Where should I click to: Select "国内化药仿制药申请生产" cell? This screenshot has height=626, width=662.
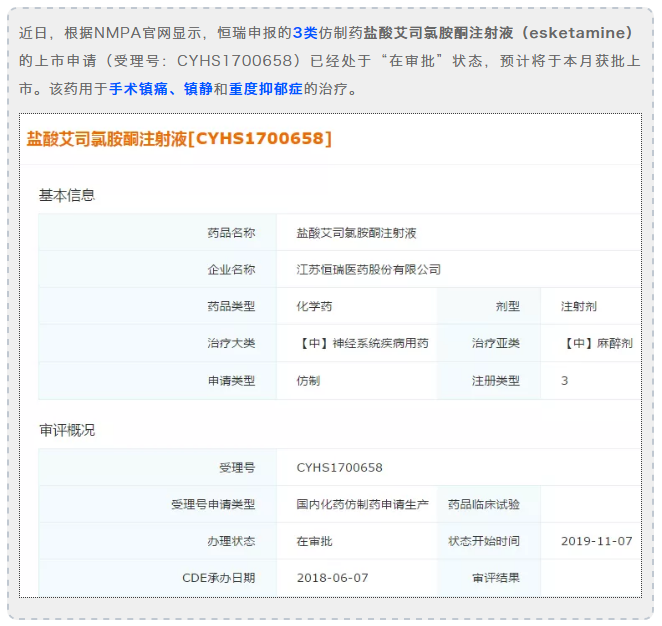362,504
